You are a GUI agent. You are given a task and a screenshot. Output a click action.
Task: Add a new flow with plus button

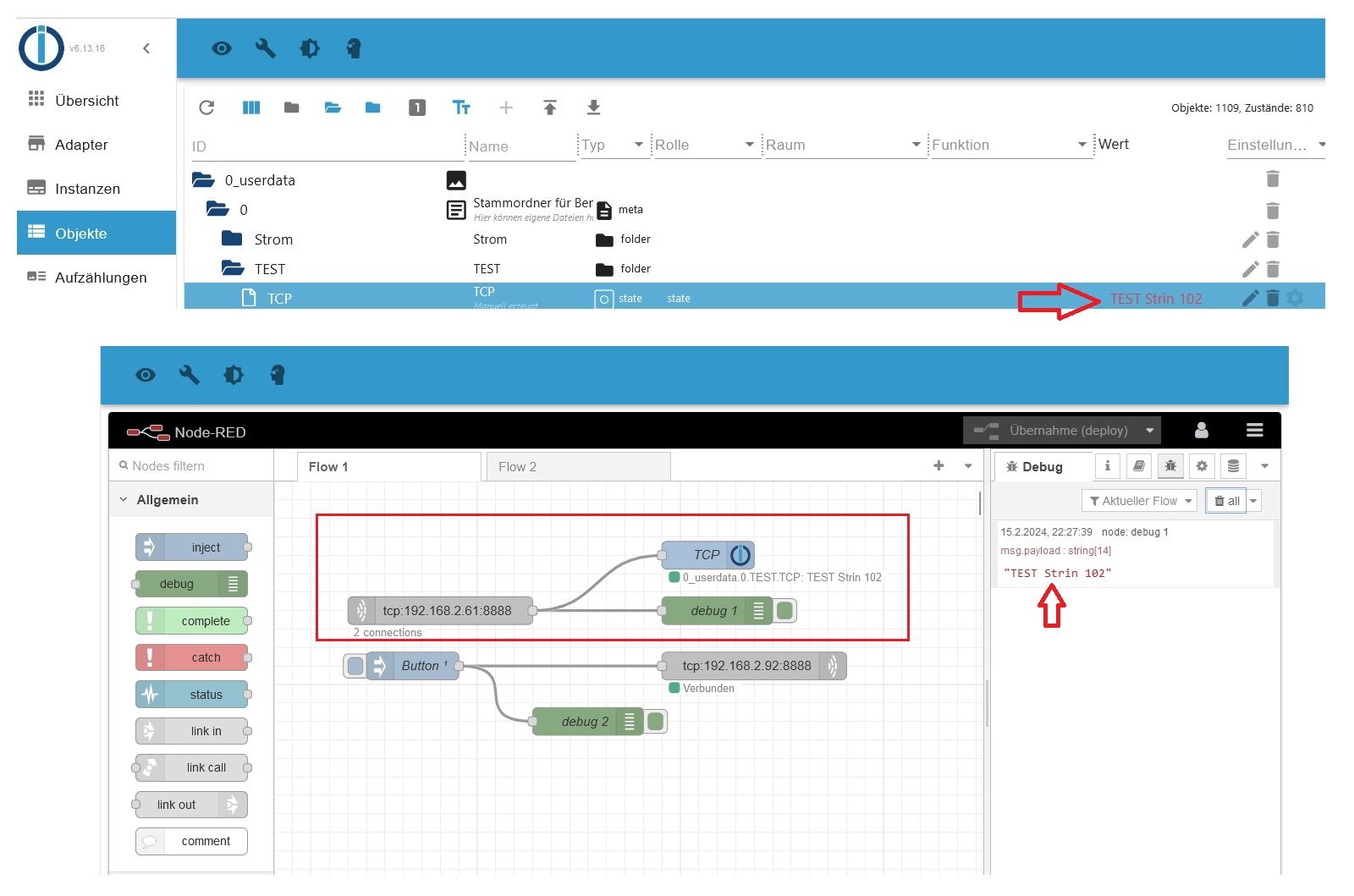(x=938, y=466)
